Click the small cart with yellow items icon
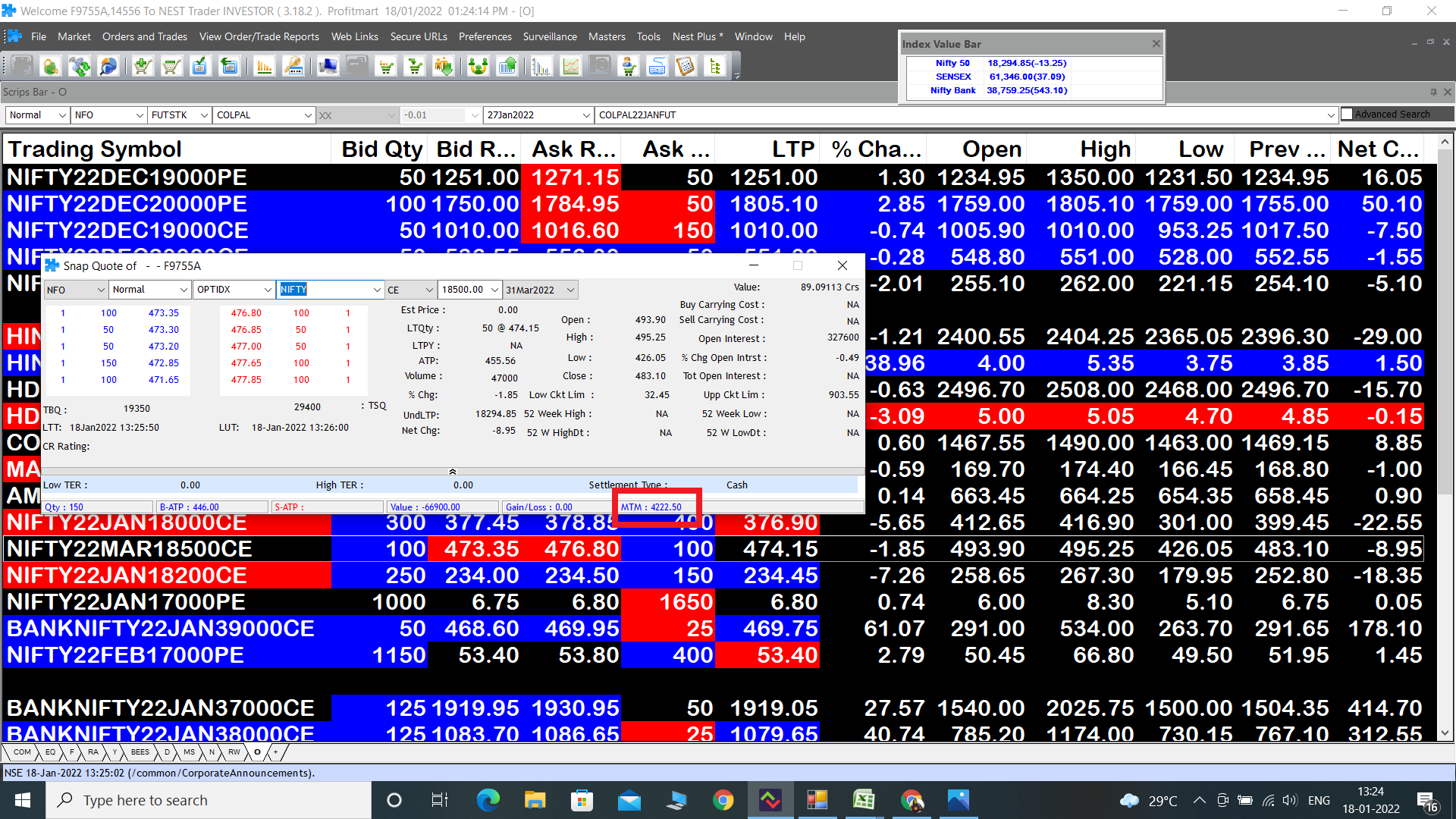 click(x=387, y=67)
